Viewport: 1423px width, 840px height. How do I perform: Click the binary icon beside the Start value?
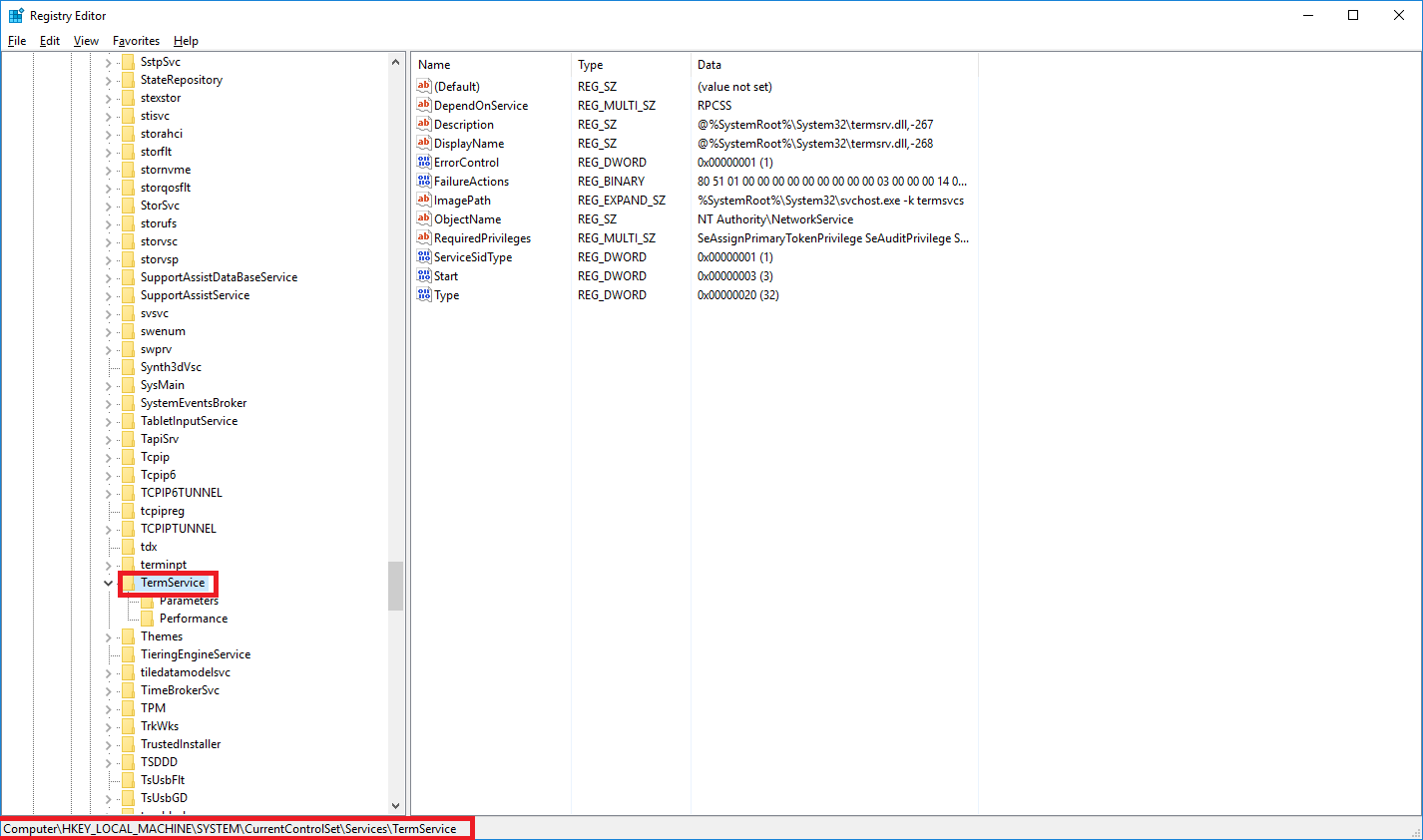click(424, 275)
